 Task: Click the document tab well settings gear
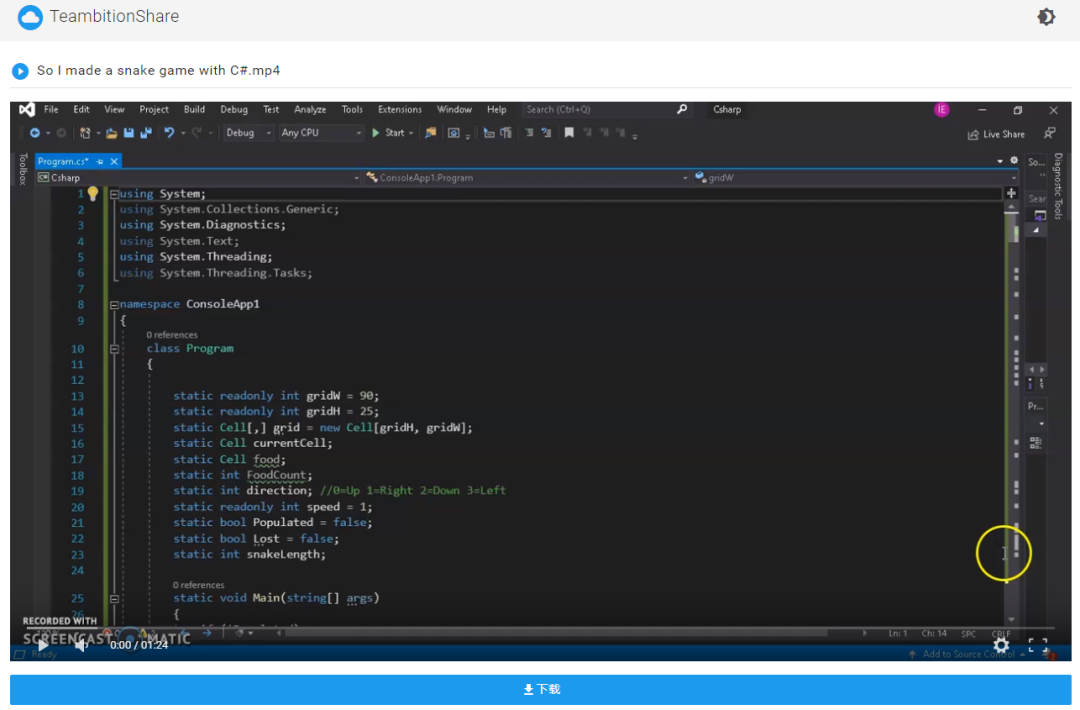pyautogui.click(x=1014, y=160)
